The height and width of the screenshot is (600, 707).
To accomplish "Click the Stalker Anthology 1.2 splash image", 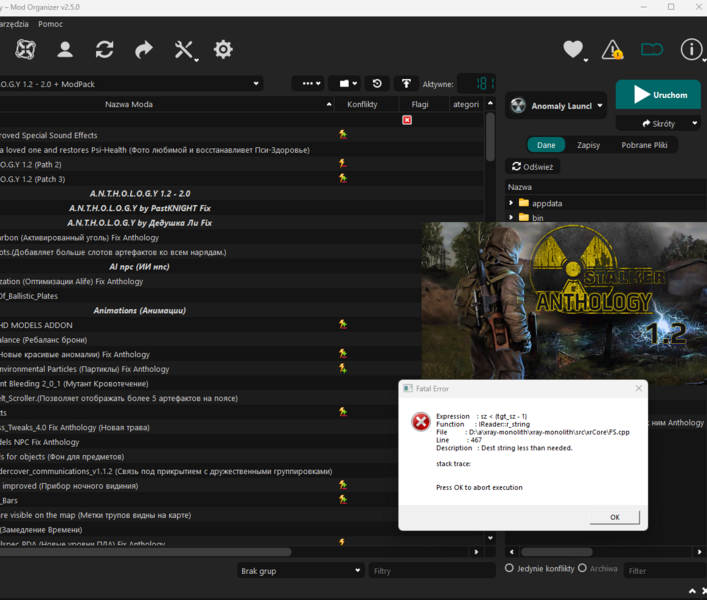I will pyautogui.click(x=564, y=301).
